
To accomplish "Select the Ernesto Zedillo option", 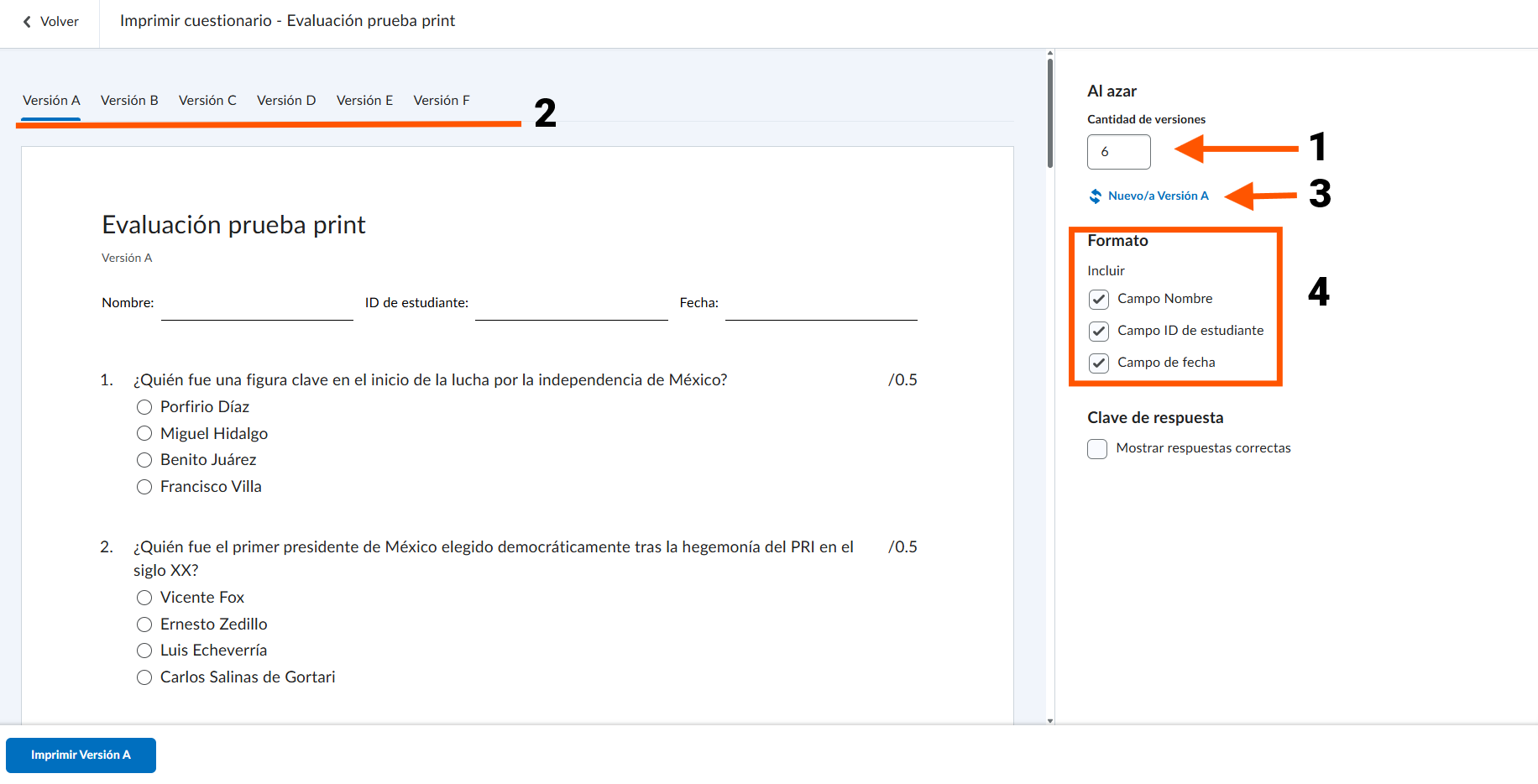I will (x=144, y=625).
